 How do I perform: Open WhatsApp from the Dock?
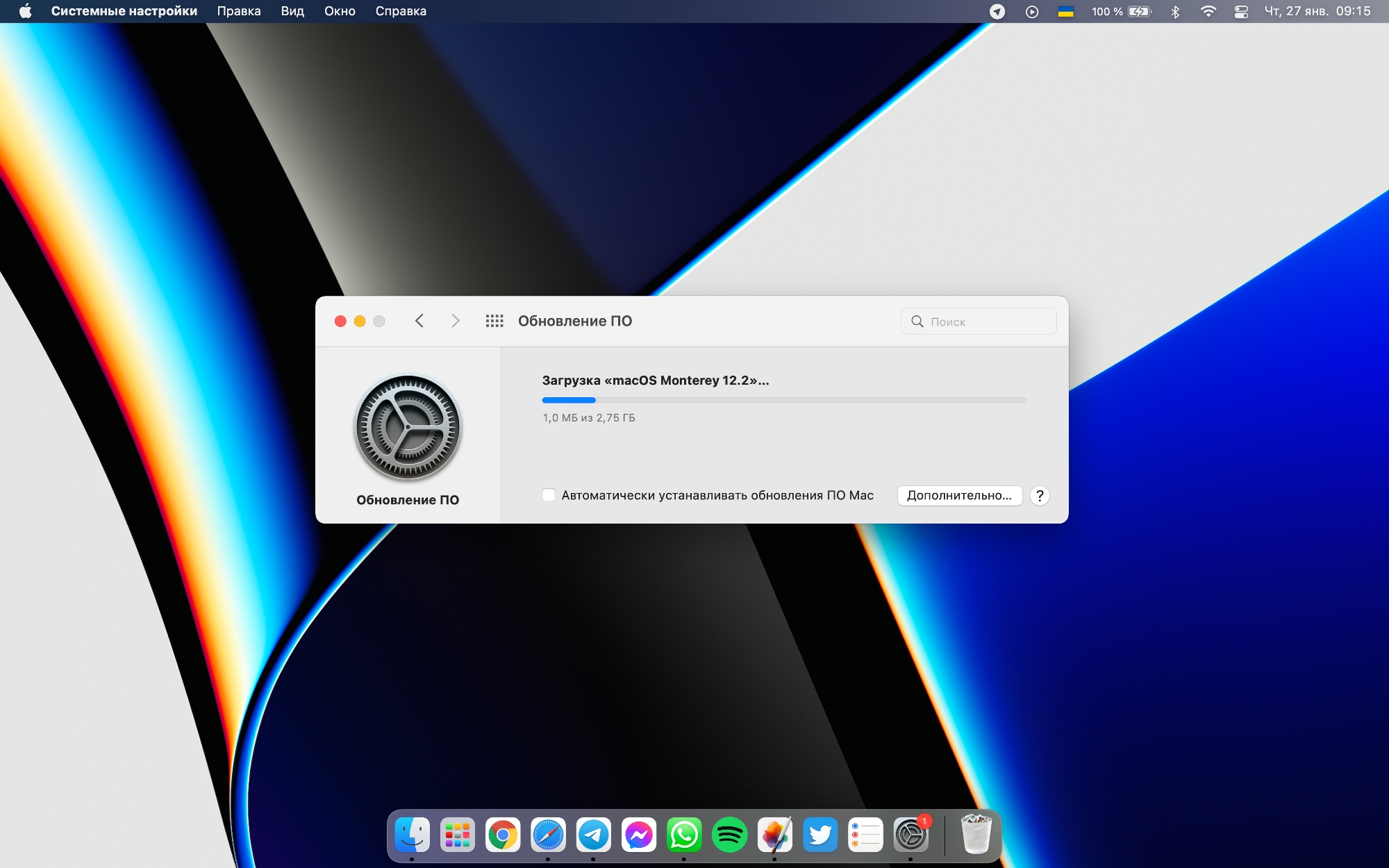[684, 835]
